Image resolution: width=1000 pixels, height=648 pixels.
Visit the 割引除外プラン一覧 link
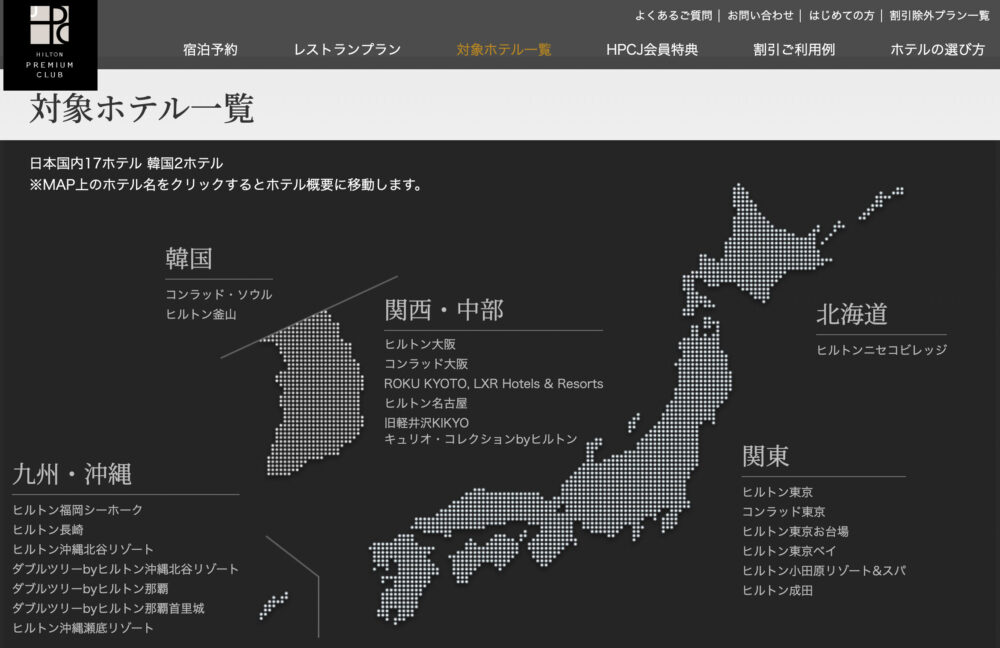939,15
